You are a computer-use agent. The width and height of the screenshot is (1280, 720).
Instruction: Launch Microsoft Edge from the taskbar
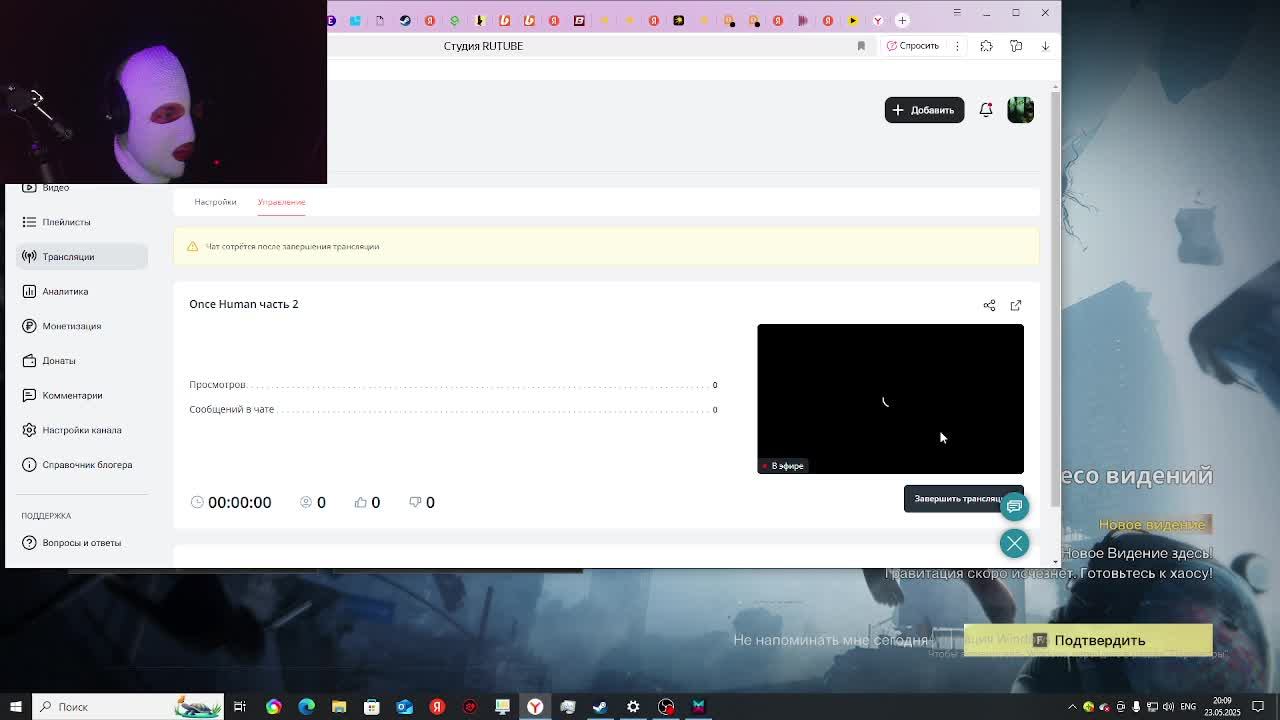pos(306,707)
